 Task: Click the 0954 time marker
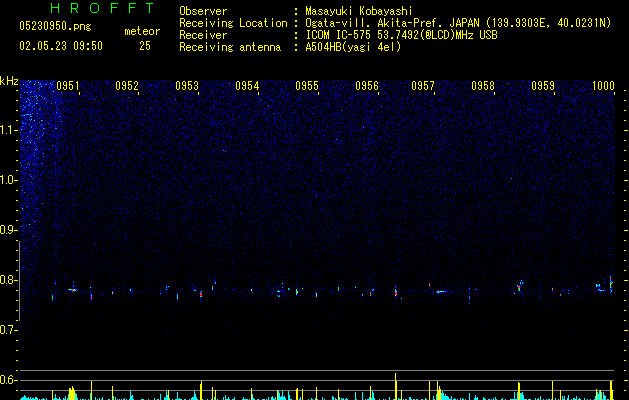click(x=247, y=86)
